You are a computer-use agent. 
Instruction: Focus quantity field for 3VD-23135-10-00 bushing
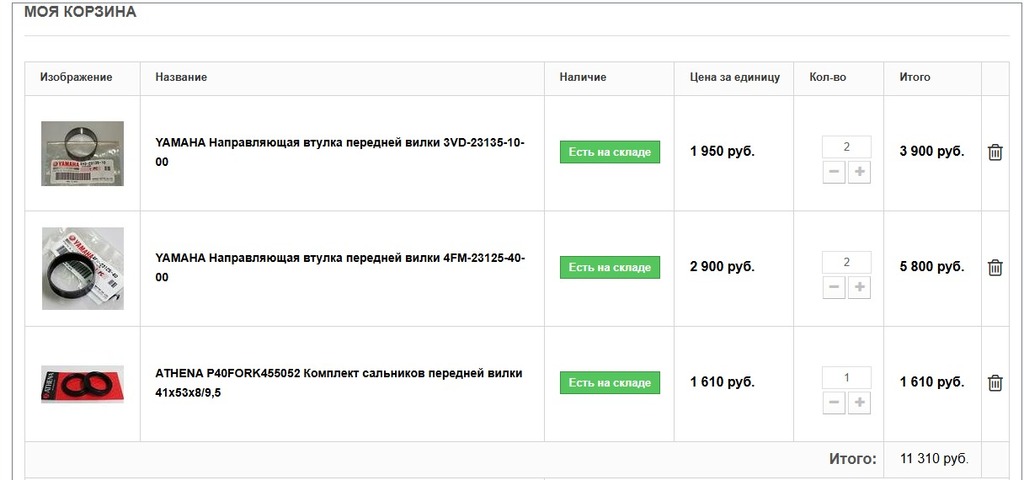click(846, 147)
